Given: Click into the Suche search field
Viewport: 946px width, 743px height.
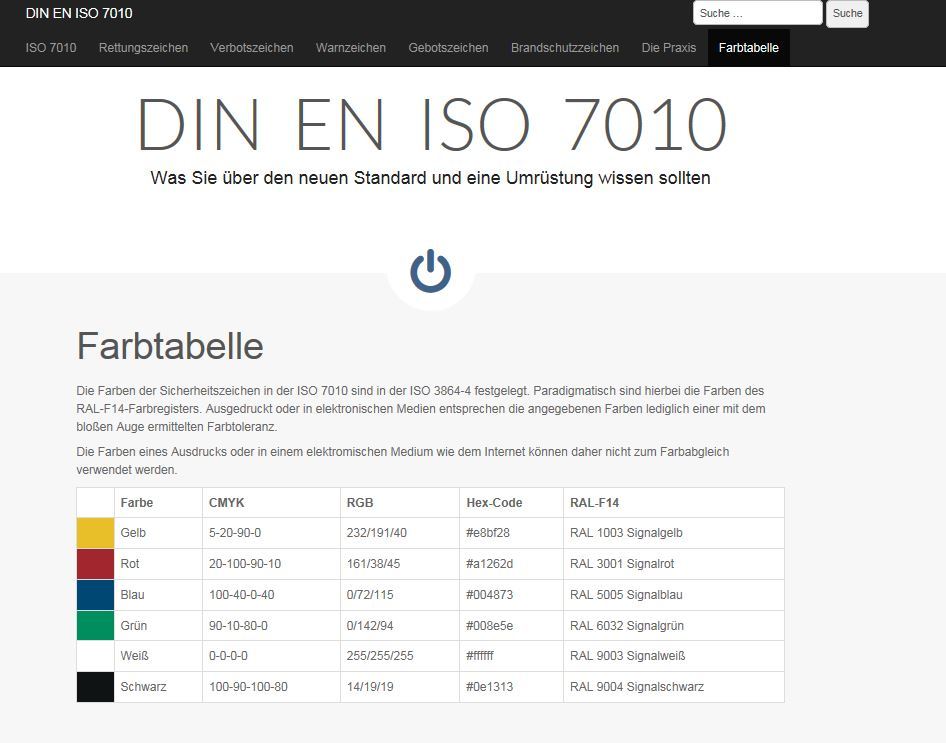Looking at the screenshot, I should pyautogui.click(x=757, y=13).
